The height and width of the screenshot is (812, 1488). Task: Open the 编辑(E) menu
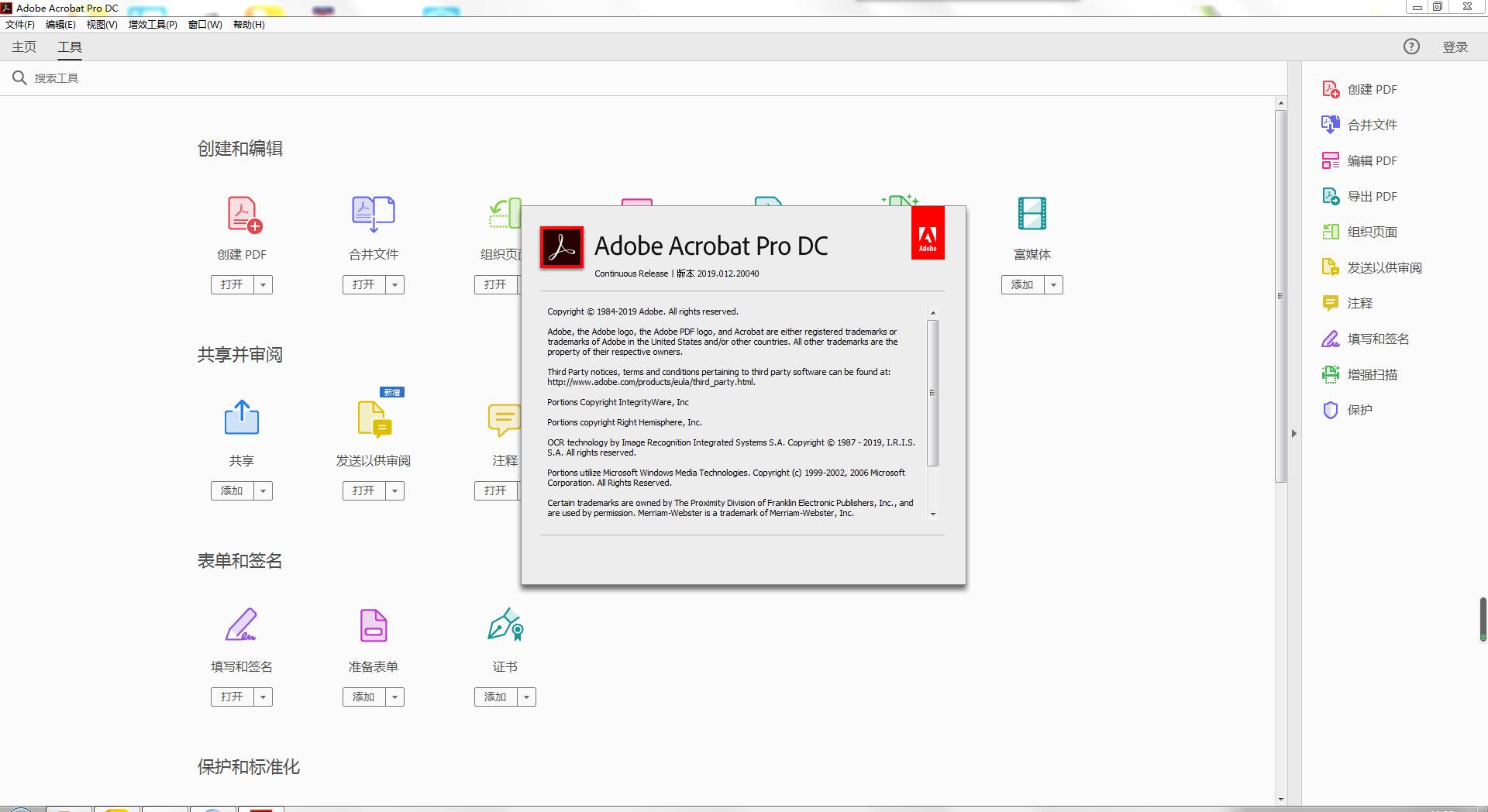(x=60, y=24)
